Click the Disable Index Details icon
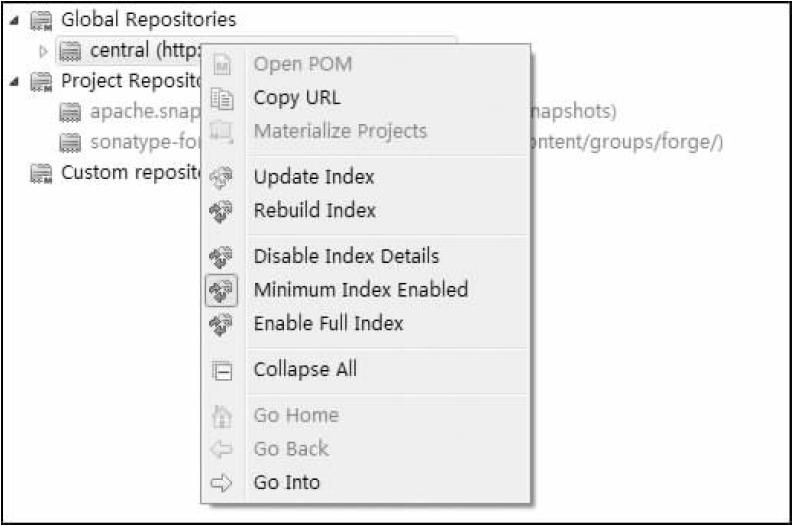Screen dimensions: 793x526 click(221, 257)
